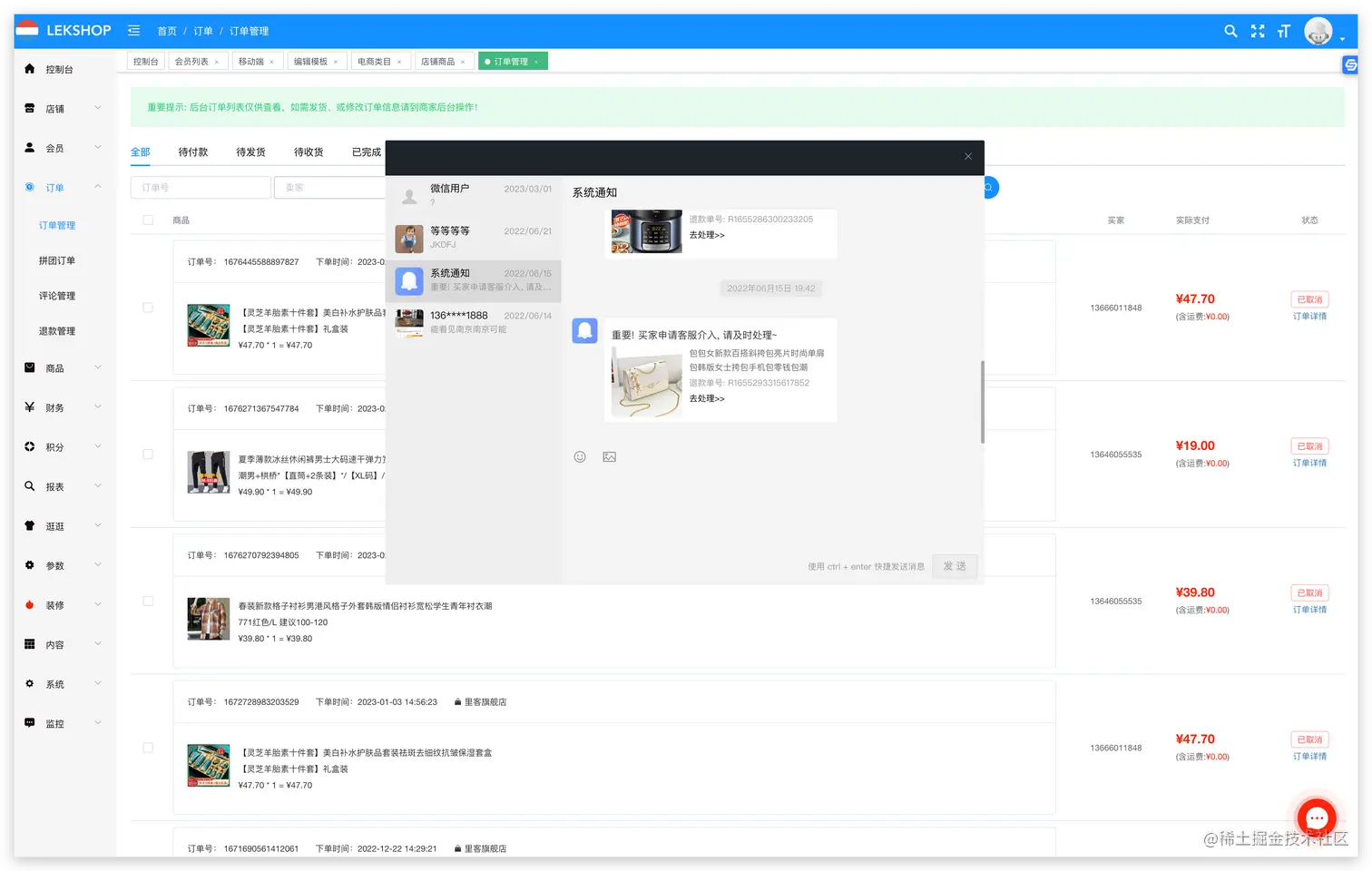The height and width of the screenshot is (871, 1372).
Task: Click 监控 monitor icon in sidebar
Action: (29, 723)
